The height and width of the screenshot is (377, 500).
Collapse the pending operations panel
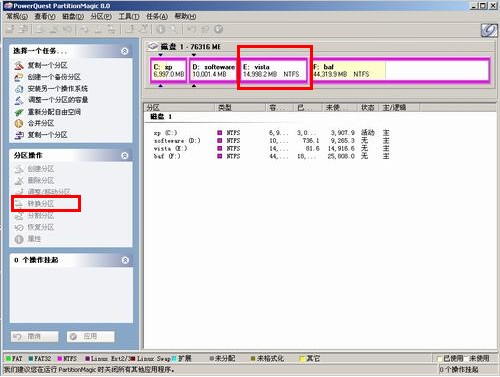click(125, 260)
